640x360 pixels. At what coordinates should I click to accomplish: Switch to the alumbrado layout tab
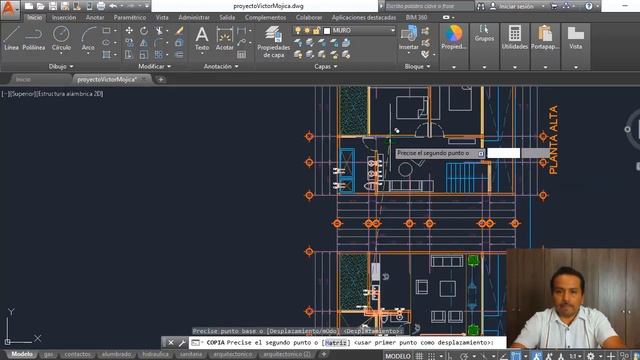[116, 354]
